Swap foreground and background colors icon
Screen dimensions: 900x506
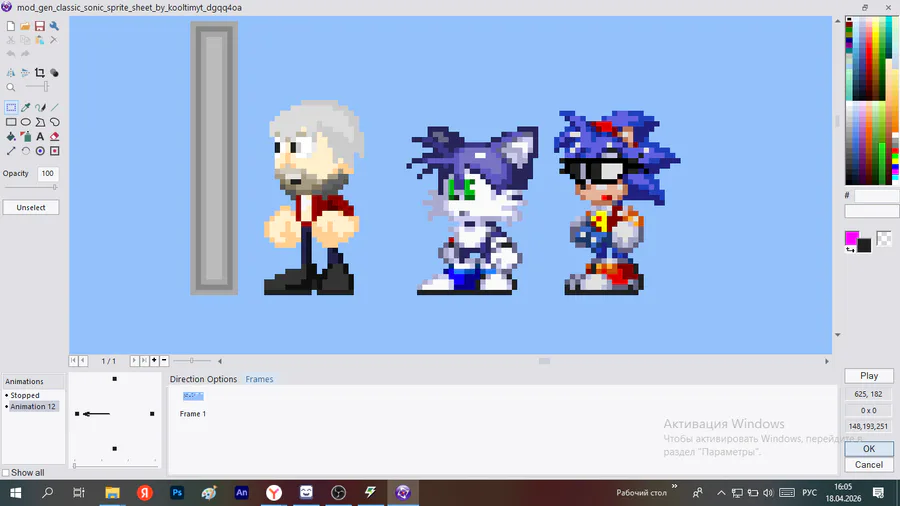click(850, 250)
